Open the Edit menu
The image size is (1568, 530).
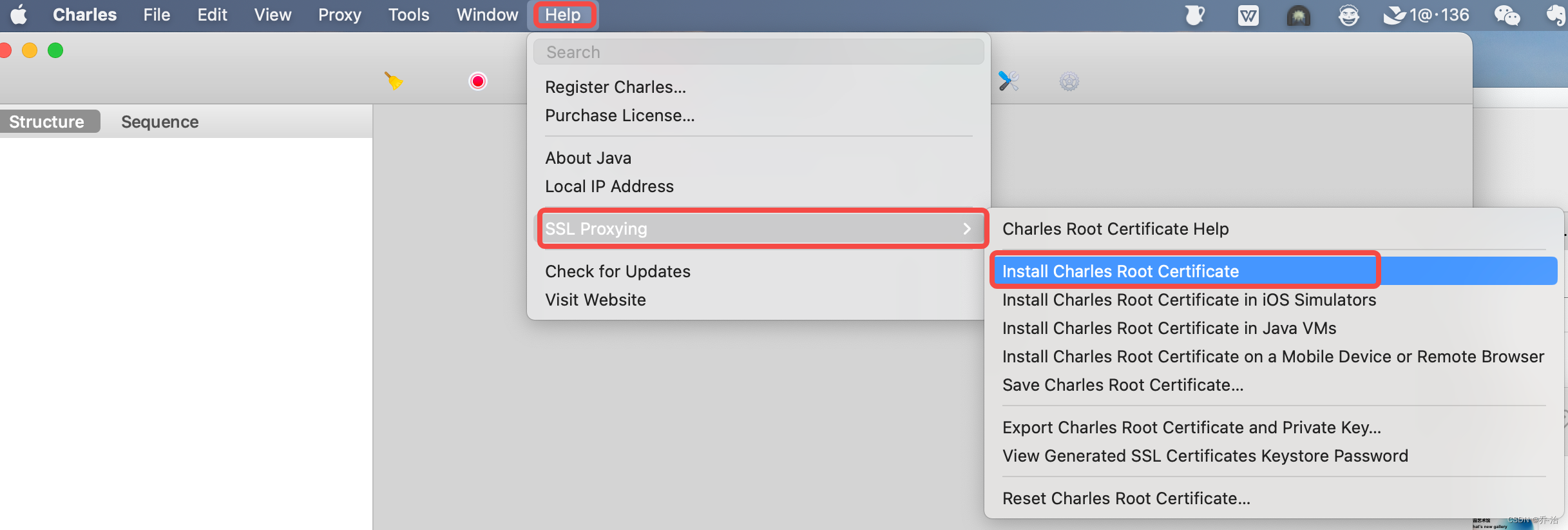pyautogui.click(x=212, y=14)
